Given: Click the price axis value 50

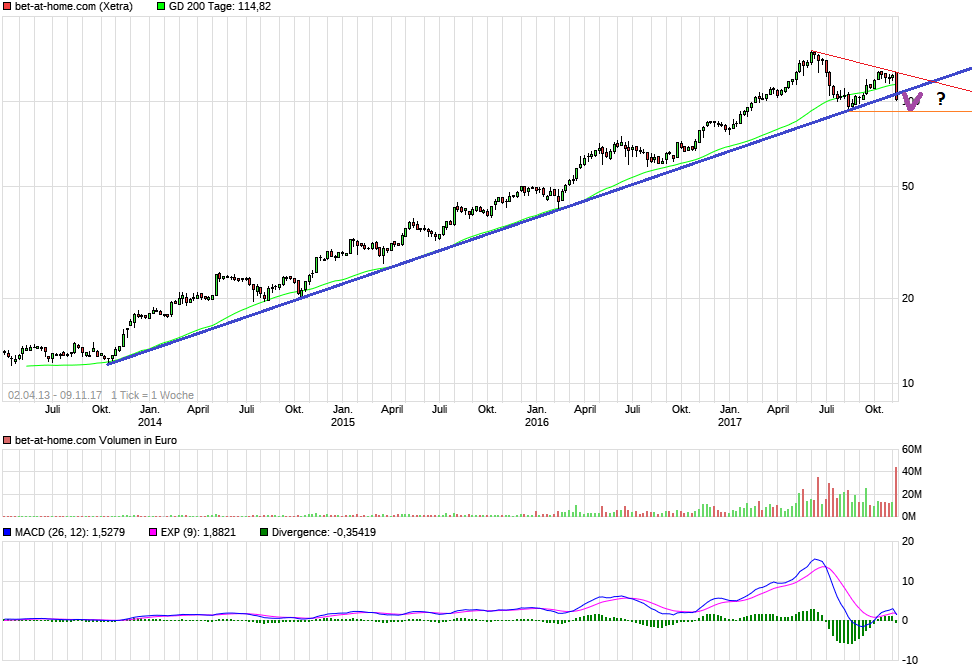Looking at the screenshot, I should coord(908,187).
